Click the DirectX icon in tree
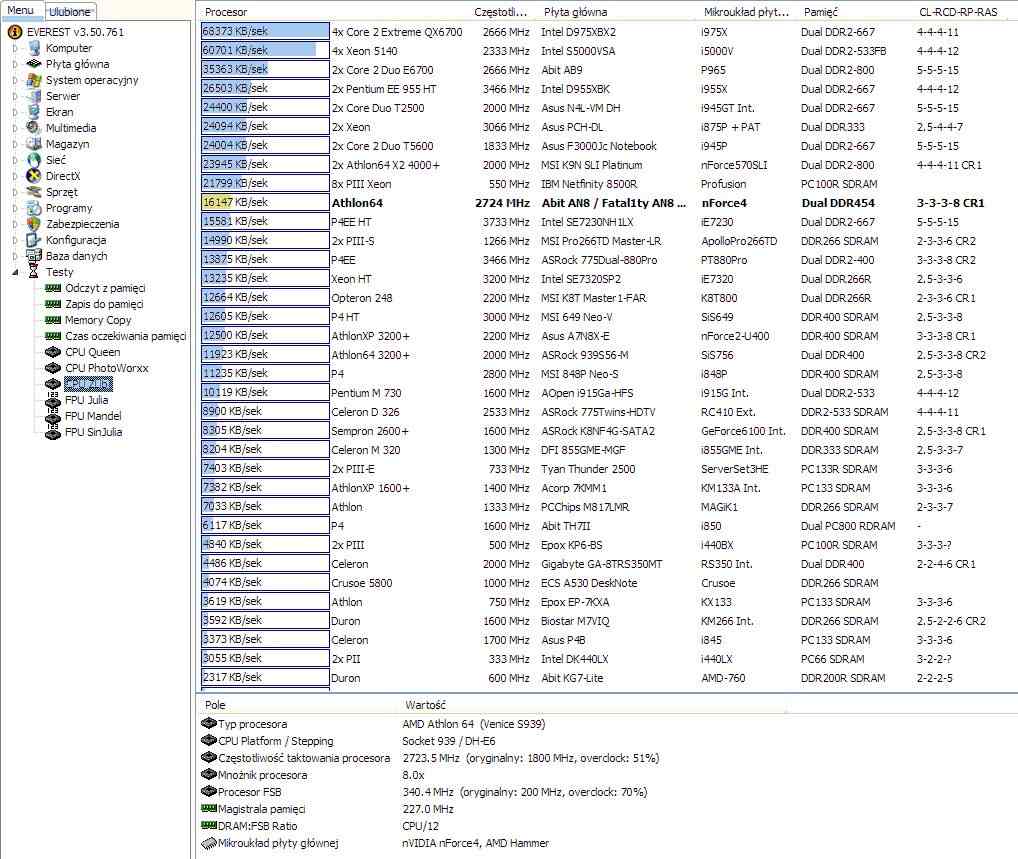This screenshot has width=1018, height=859. point(34,176)
